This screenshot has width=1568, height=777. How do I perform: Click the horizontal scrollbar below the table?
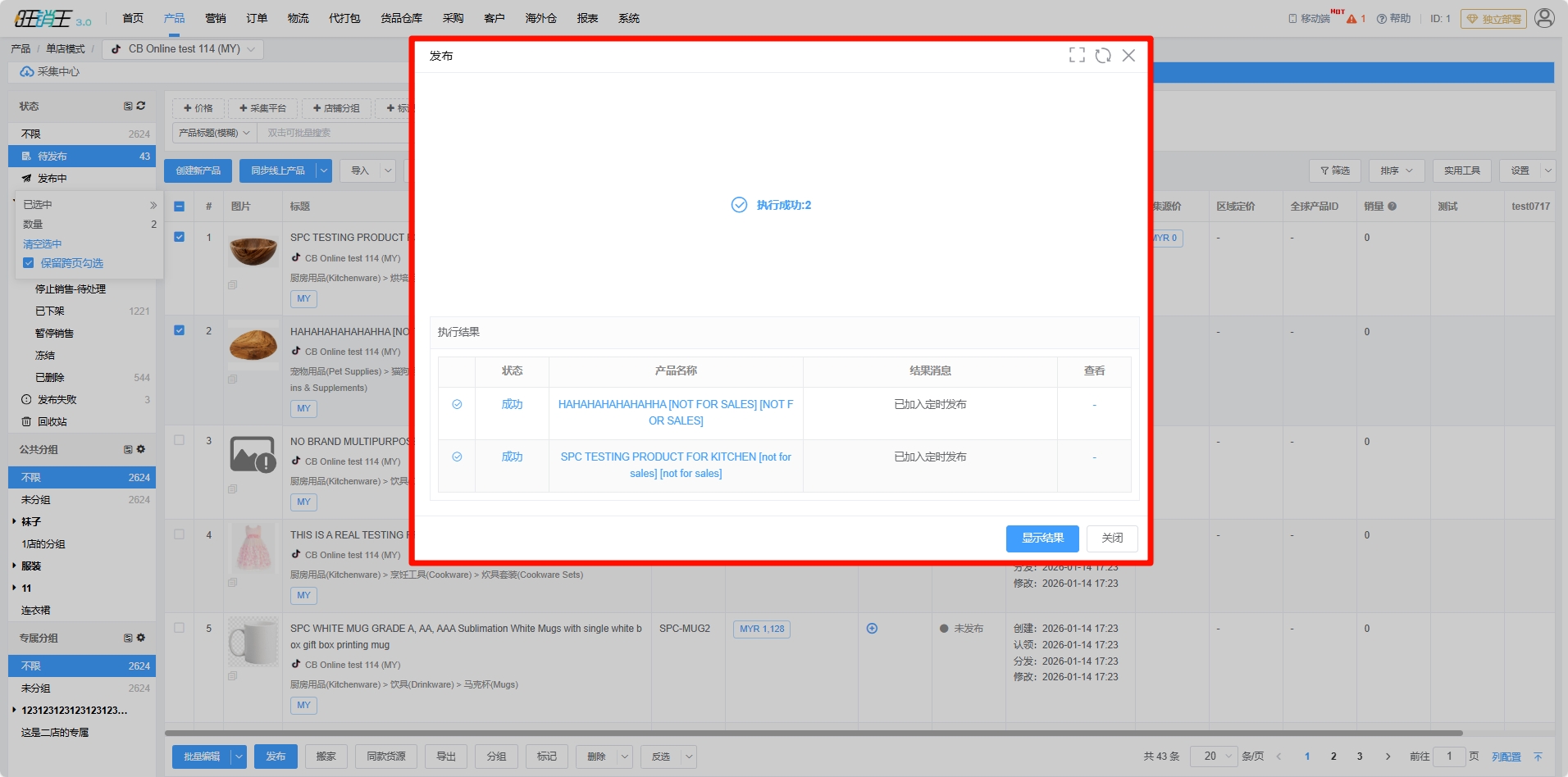coord(812,733)
